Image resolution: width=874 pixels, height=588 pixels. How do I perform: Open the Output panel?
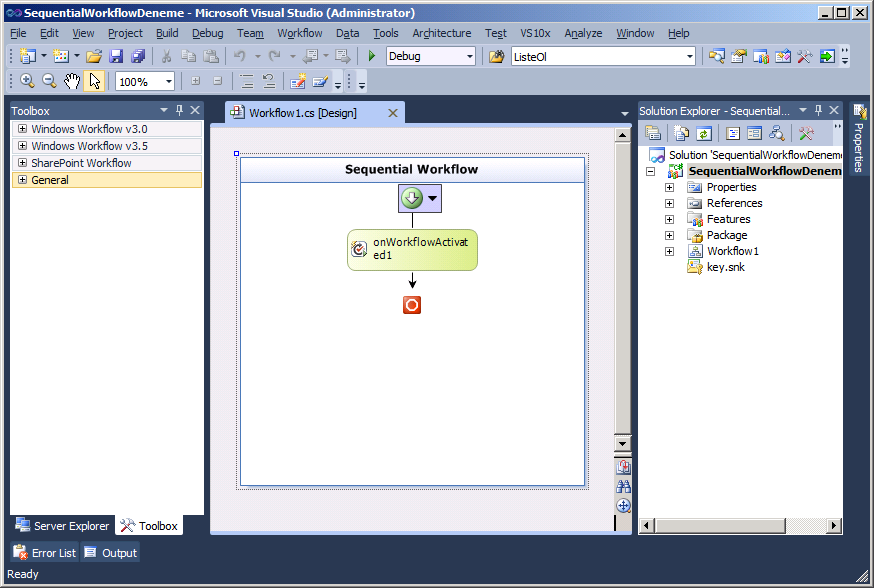[110, 553]
